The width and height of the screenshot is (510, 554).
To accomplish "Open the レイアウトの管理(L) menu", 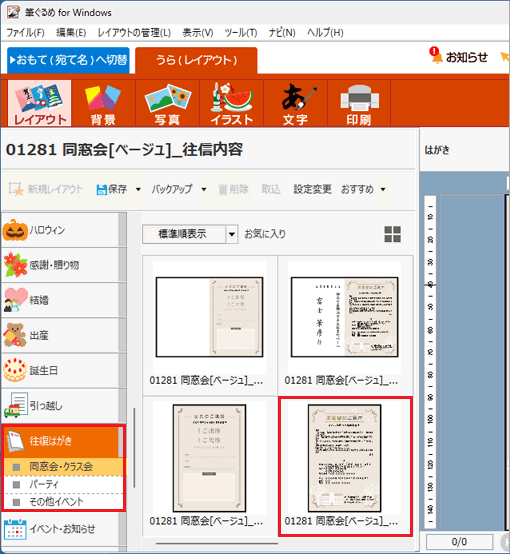I will click(x=134, y=33).
